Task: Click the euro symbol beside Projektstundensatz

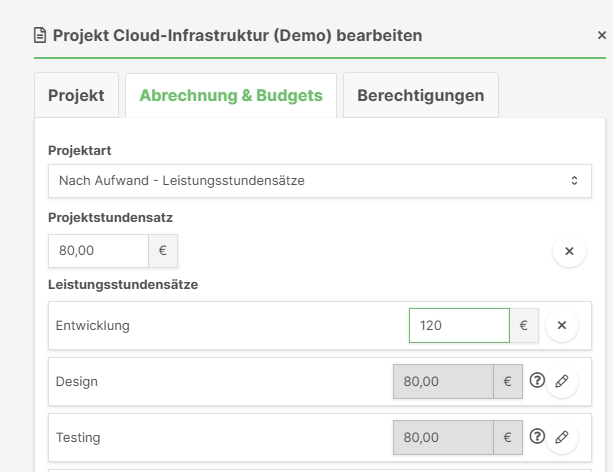Action: tap(163, 251)
